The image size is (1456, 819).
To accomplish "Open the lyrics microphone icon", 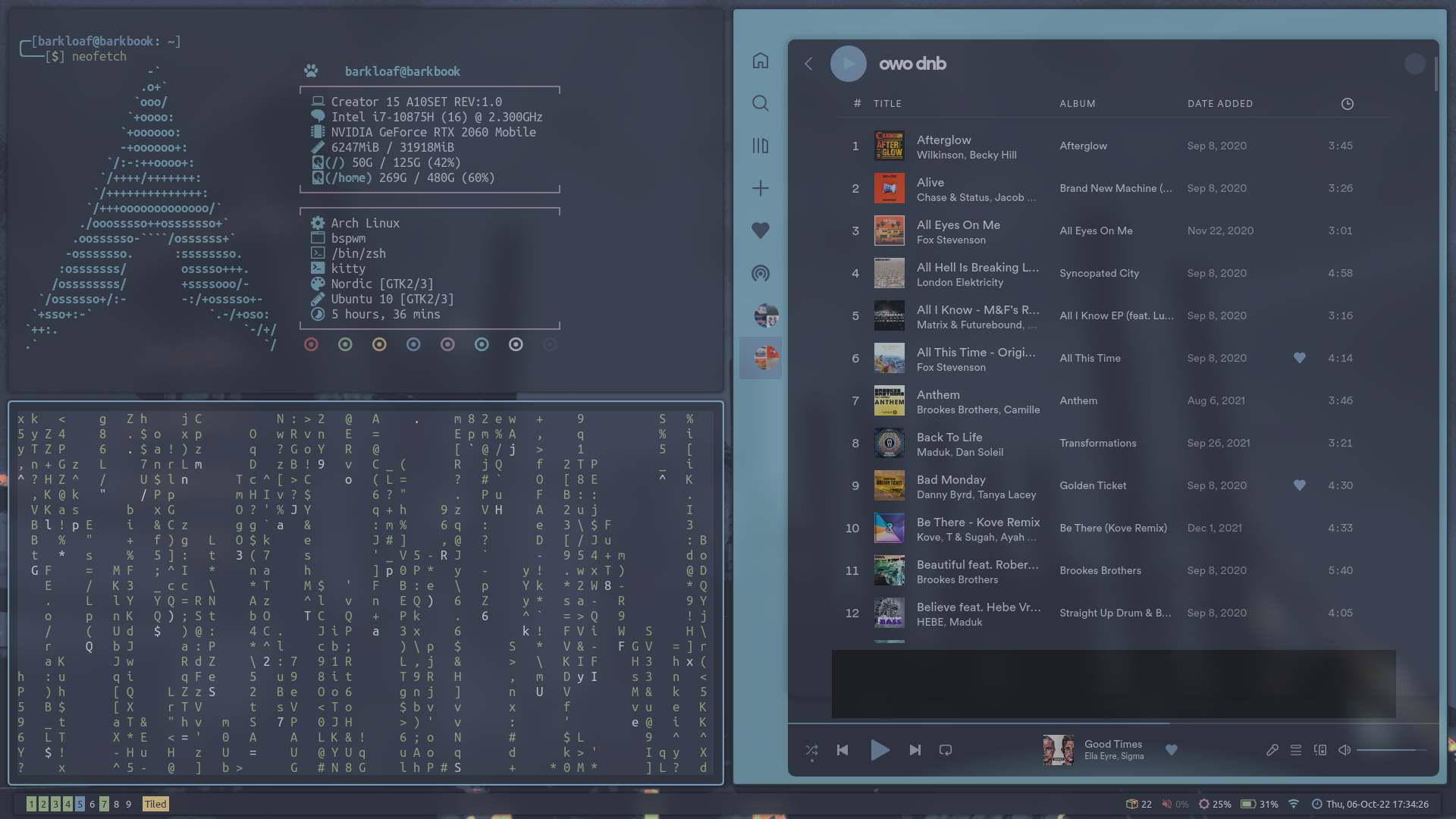I will coord(1272,750).
